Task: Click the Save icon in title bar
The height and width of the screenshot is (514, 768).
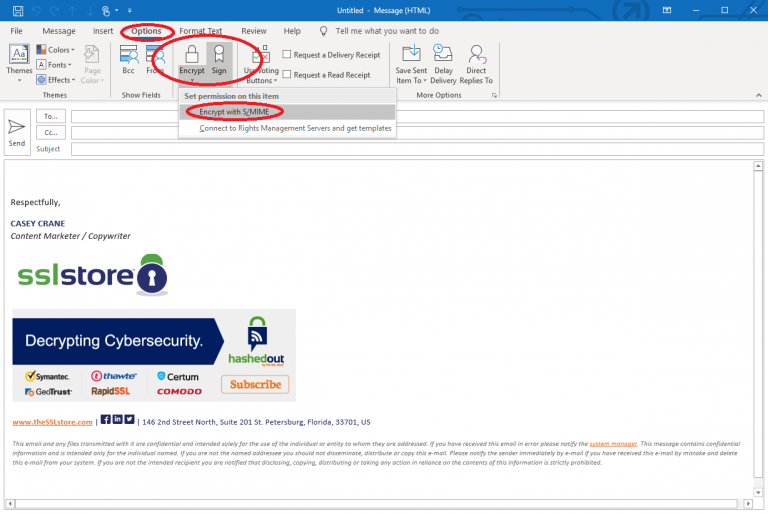Action: [x=12, y=10]
